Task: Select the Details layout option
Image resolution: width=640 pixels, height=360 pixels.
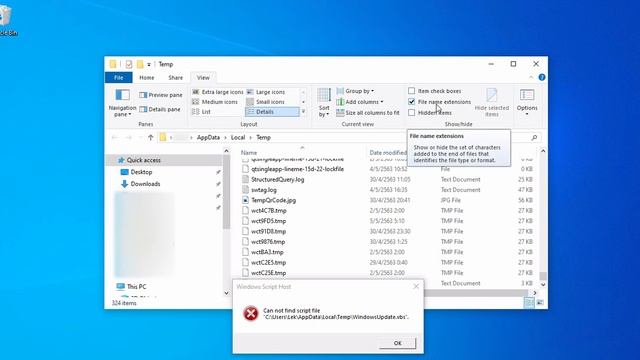Action: [x=272, y=111]
